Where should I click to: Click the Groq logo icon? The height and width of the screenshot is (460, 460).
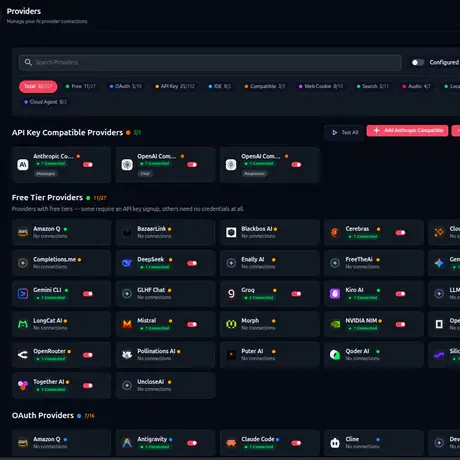tap(231, 294)
